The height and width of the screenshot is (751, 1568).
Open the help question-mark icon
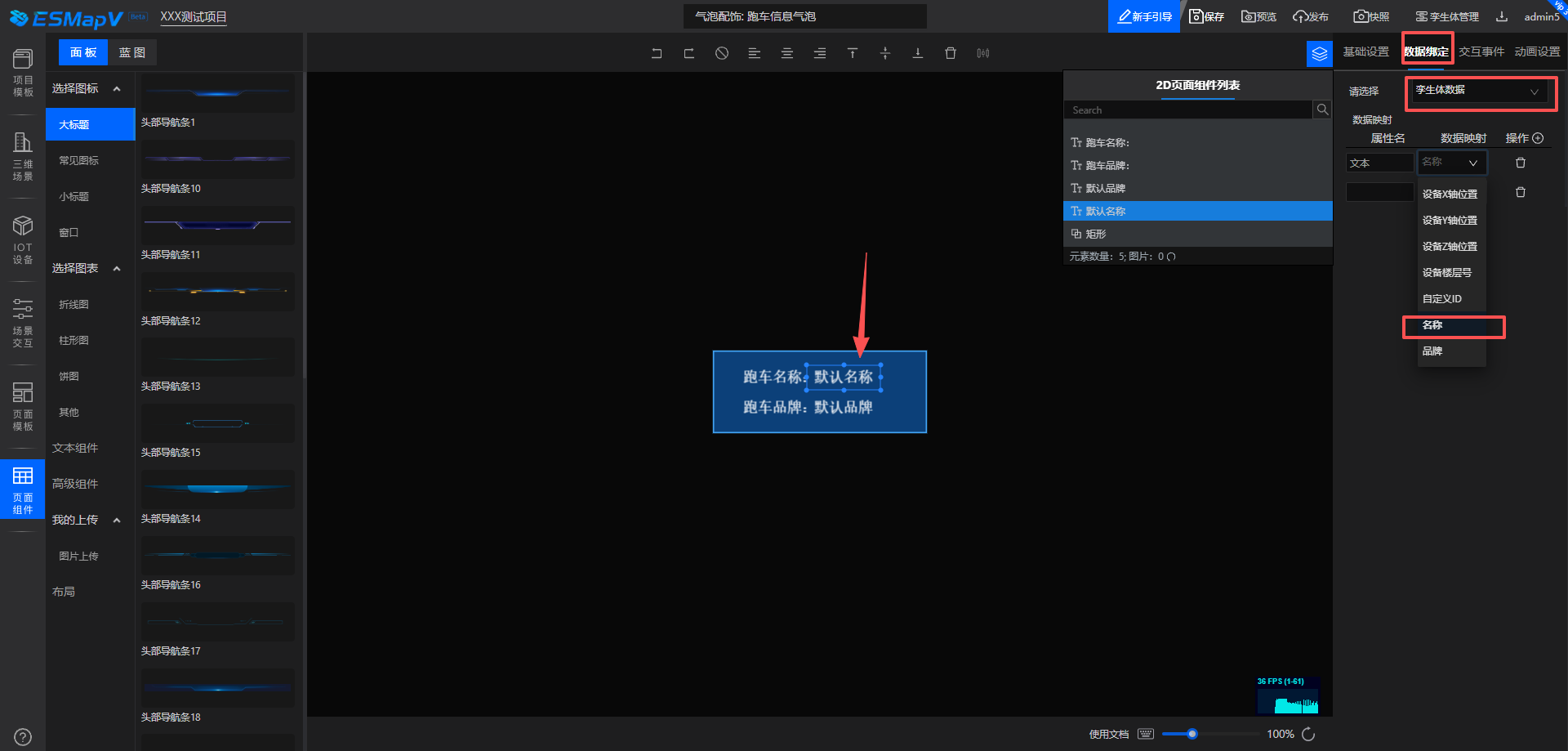pos(23,737)
